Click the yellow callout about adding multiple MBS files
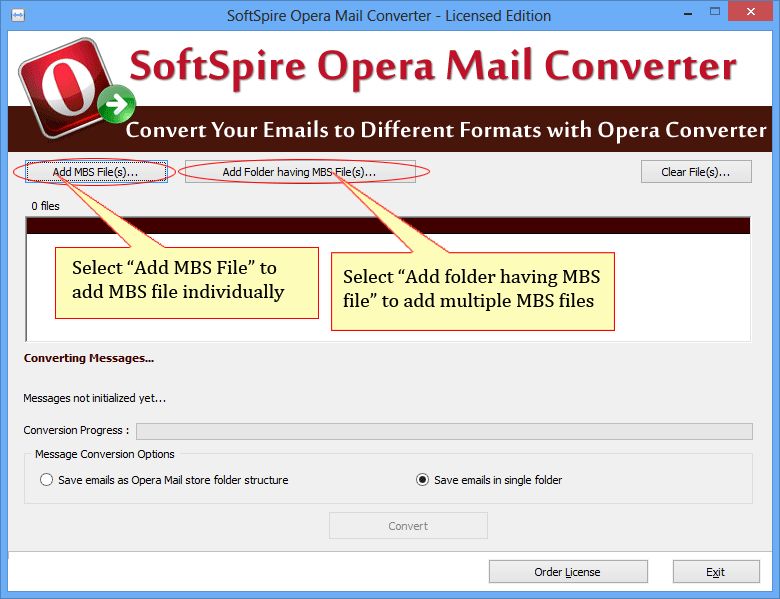The width and height of the screenshot is (780, 599). (472, 289)
